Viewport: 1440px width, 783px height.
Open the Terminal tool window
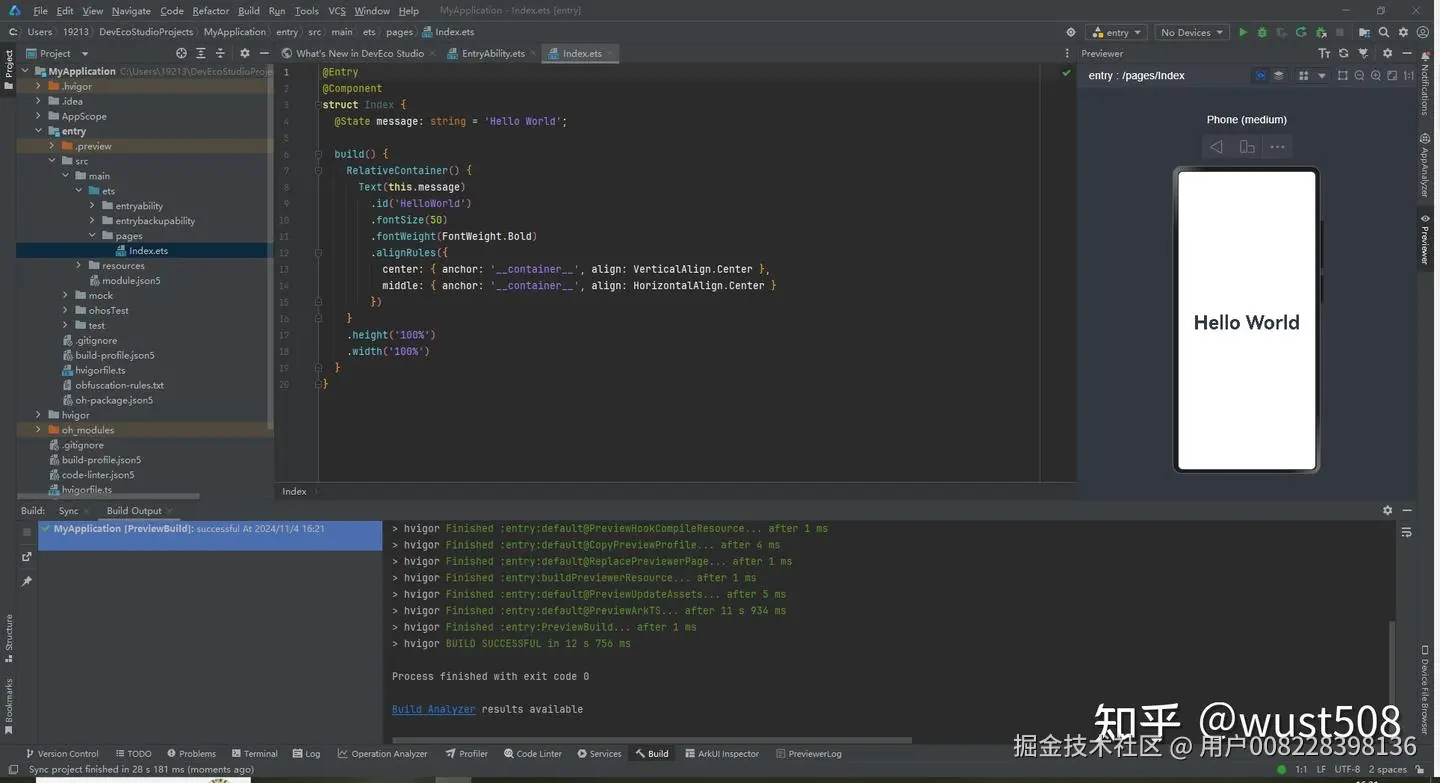(254, 753)
